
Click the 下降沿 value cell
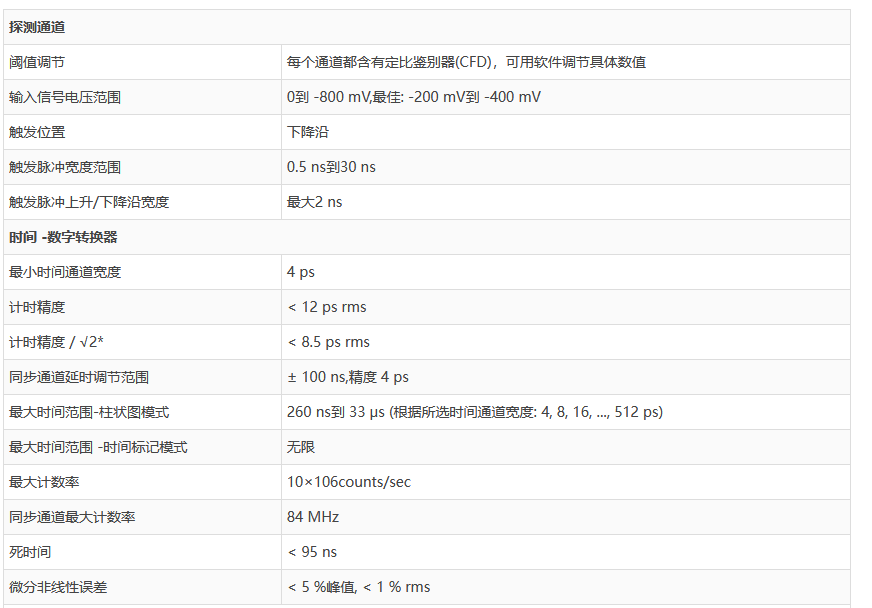point(306,132)
